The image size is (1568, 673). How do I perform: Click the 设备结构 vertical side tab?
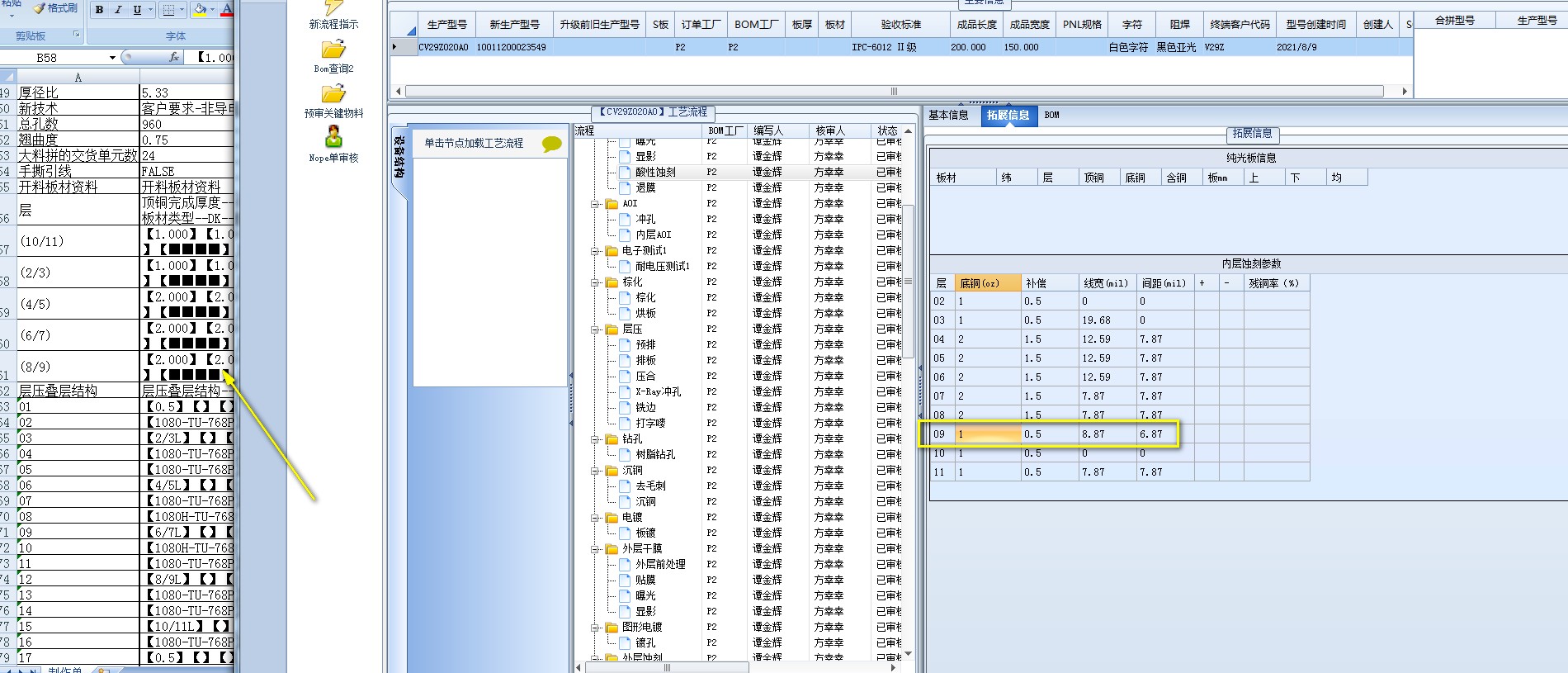399,157
